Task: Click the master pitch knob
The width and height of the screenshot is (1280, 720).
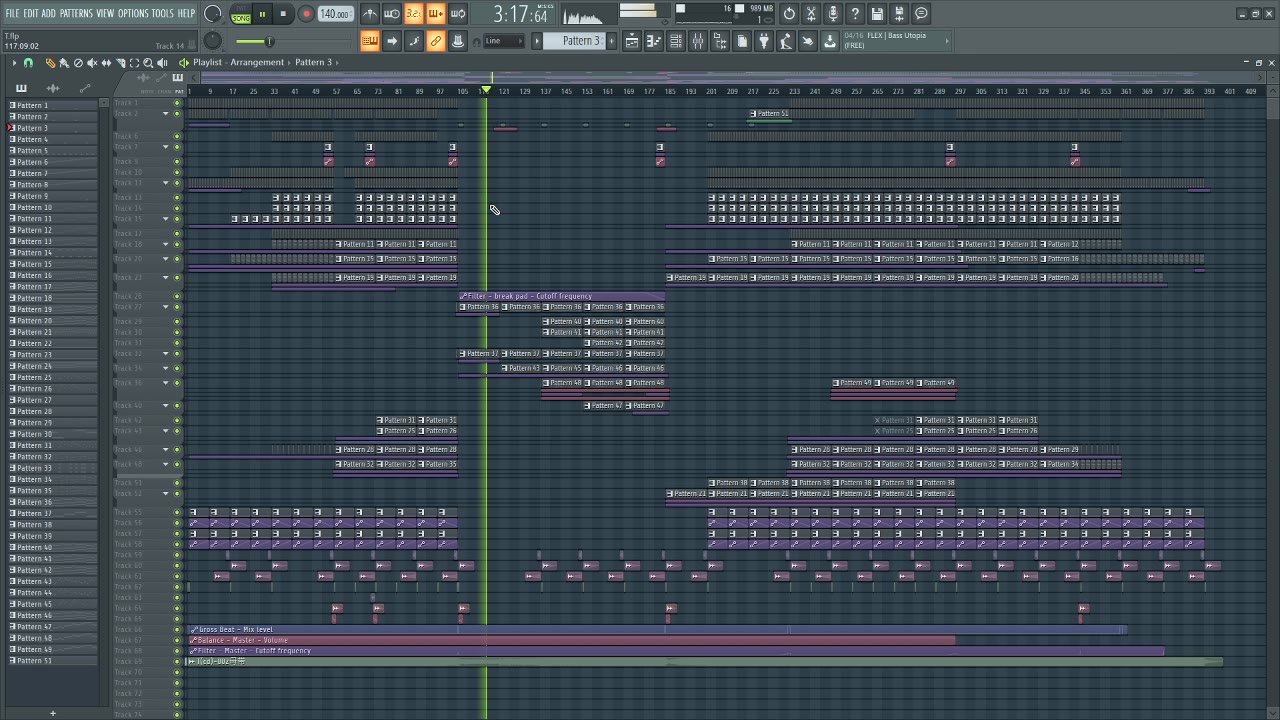Action: (213, 40)
